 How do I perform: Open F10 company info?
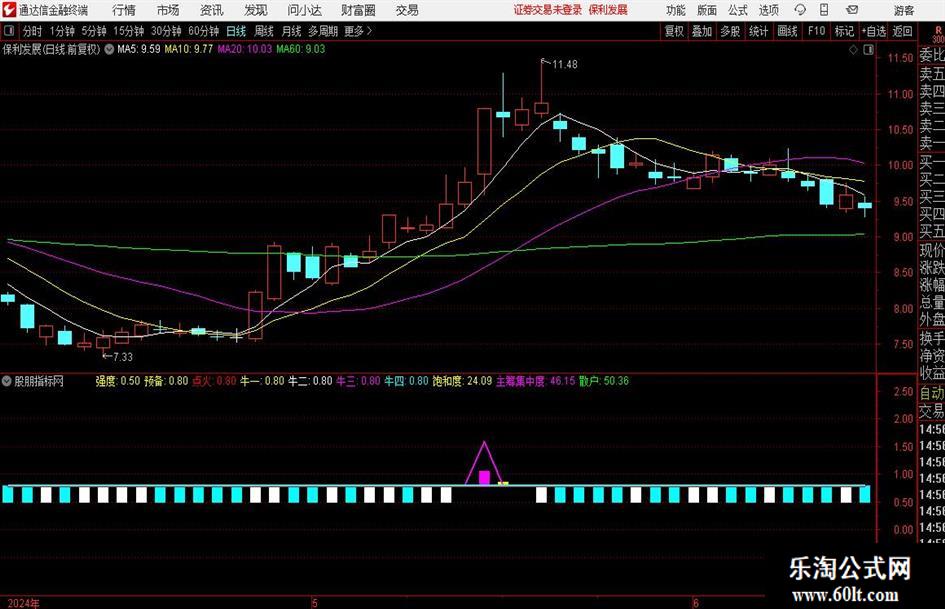(x=816, y=31)
